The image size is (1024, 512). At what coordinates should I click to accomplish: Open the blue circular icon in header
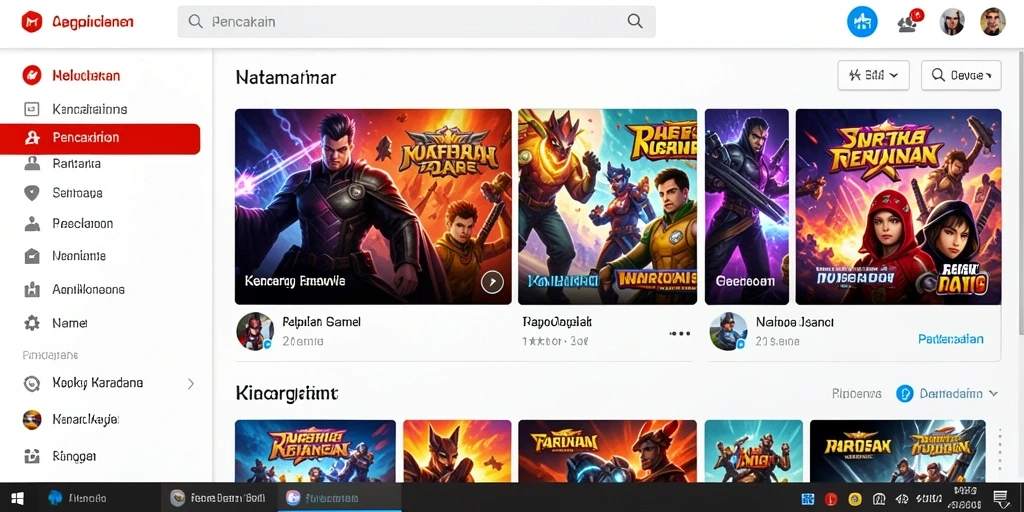click(x=862, y=22)
